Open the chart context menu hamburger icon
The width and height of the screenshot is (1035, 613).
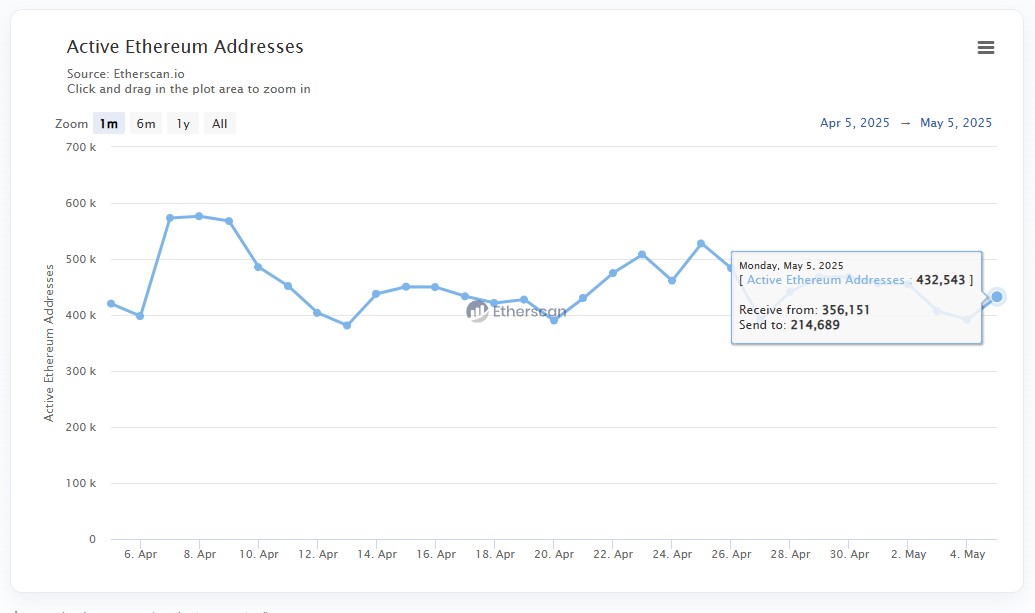[985, 48]
